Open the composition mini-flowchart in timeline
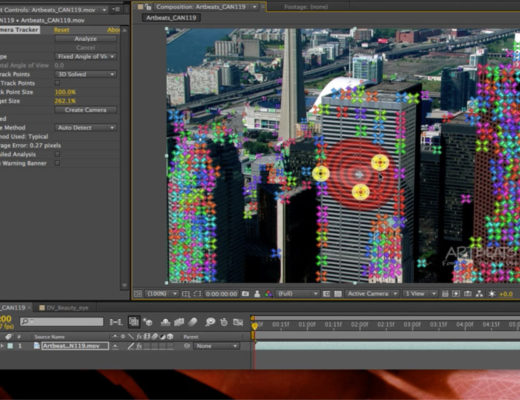 click(116, 322)
